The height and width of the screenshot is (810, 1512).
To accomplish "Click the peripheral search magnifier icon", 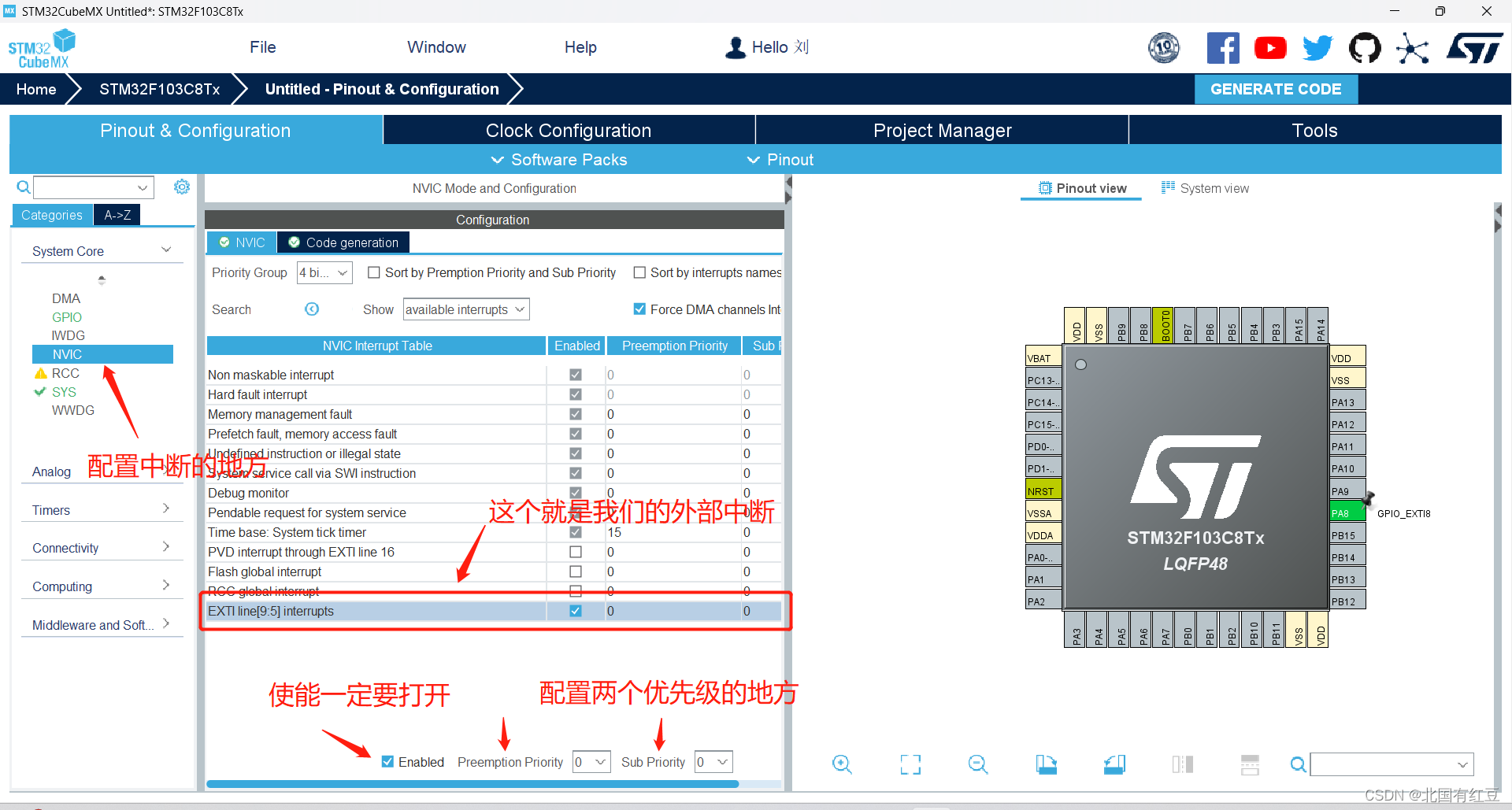I will click(24, 187).
